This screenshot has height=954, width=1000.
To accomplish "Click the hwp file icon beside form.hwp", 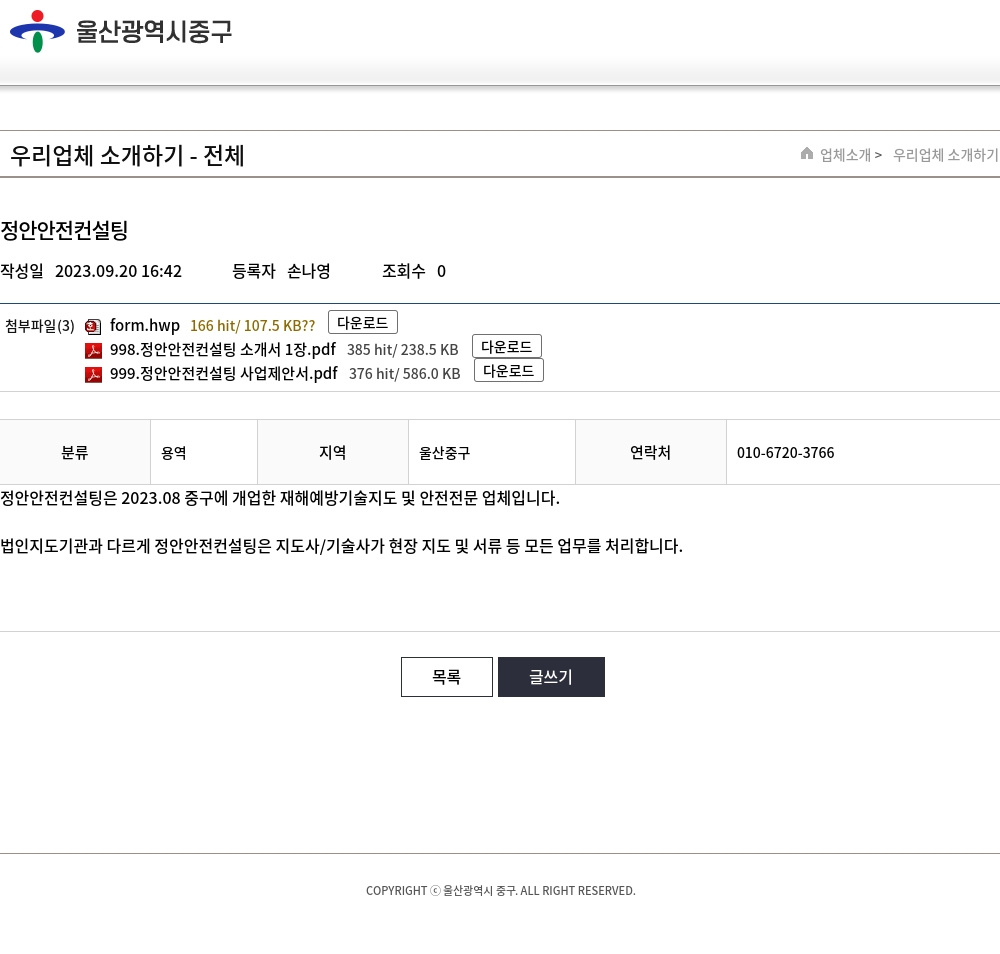I will (93, 327).
